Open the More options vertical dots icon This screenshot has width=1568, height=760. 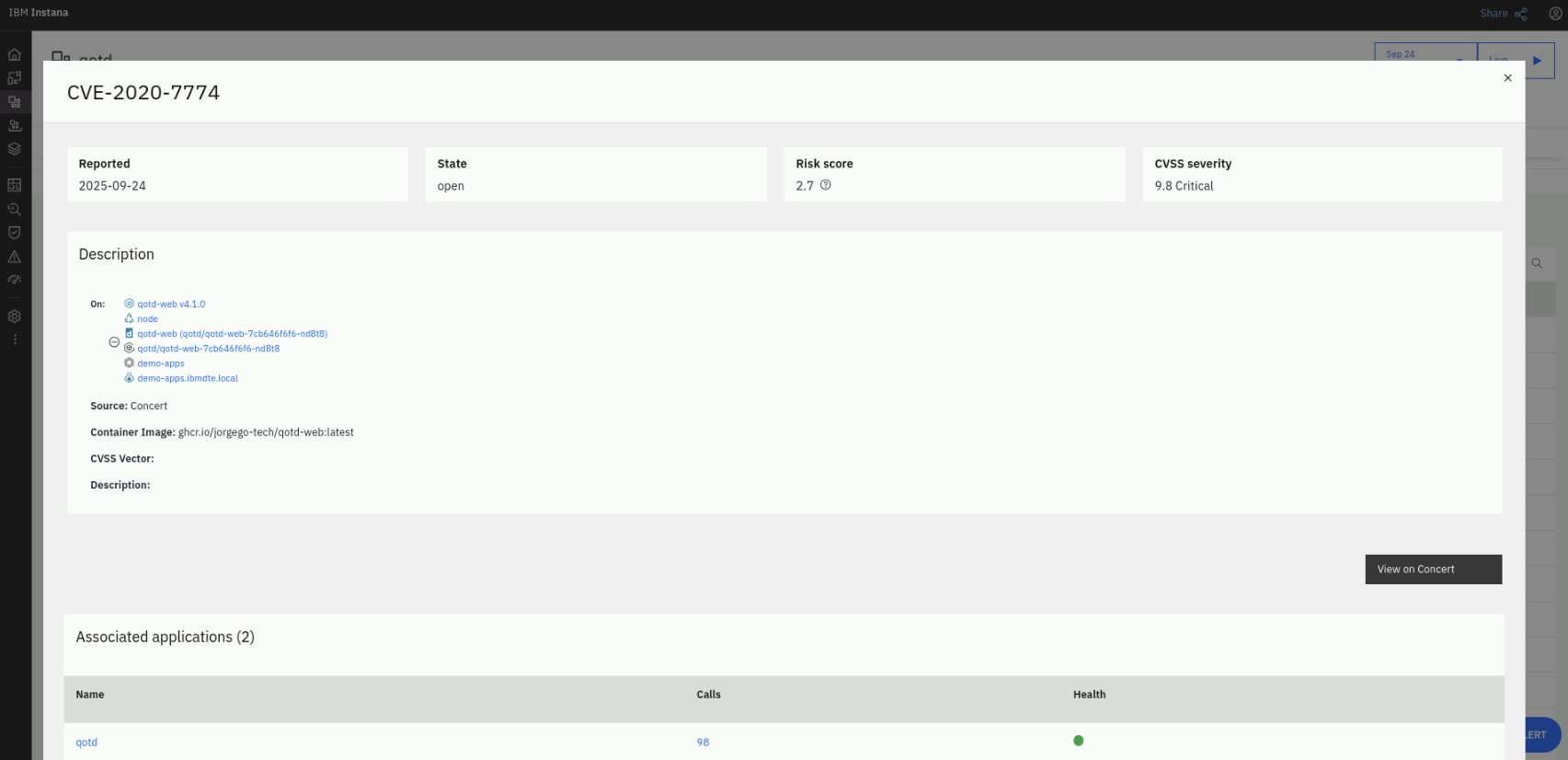(x=15, y=340)
